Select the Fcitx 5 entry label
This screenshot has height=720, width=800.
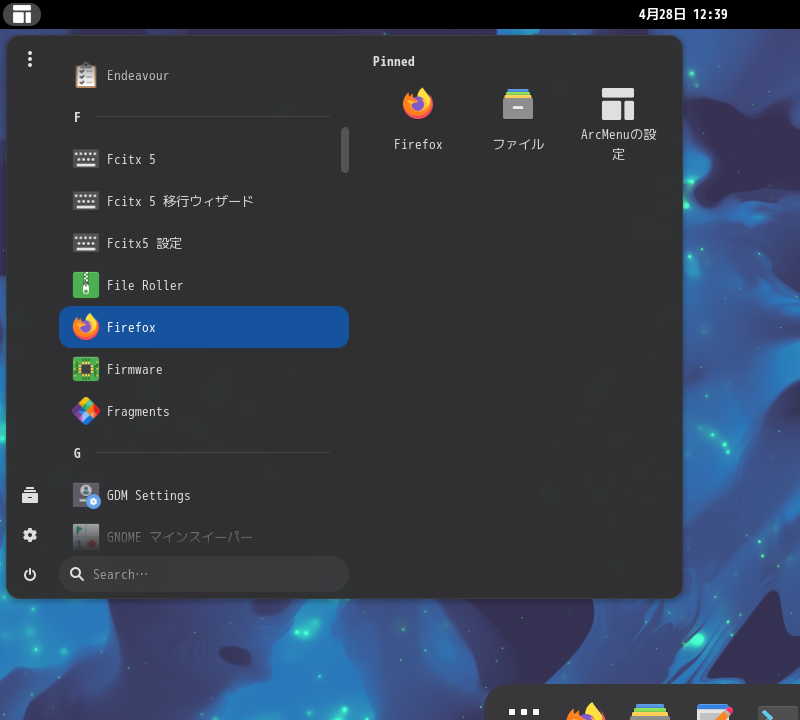click(131, 159)
